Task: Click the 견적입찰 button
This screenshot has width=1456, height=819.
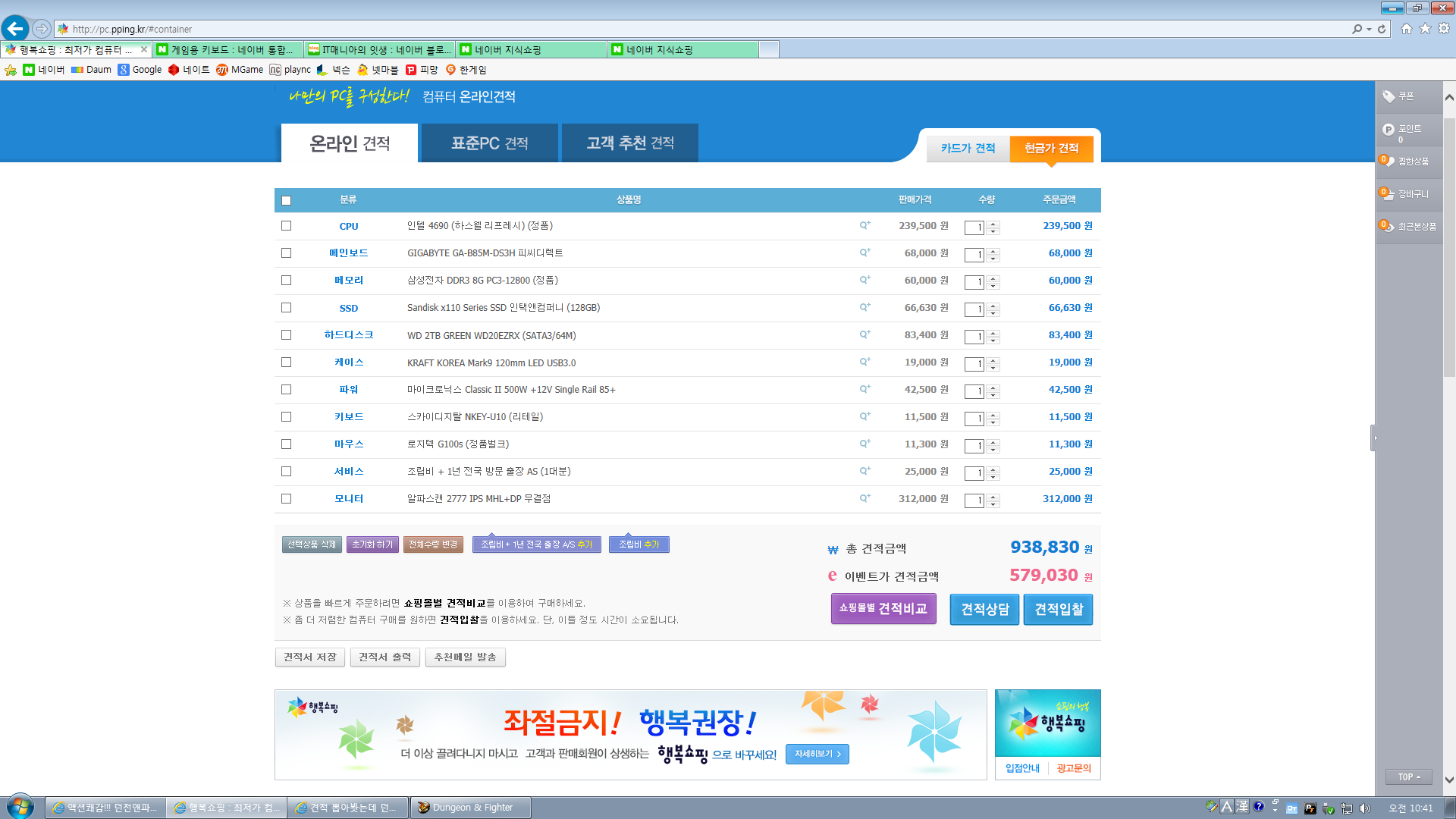Action: coord(1058,610)
